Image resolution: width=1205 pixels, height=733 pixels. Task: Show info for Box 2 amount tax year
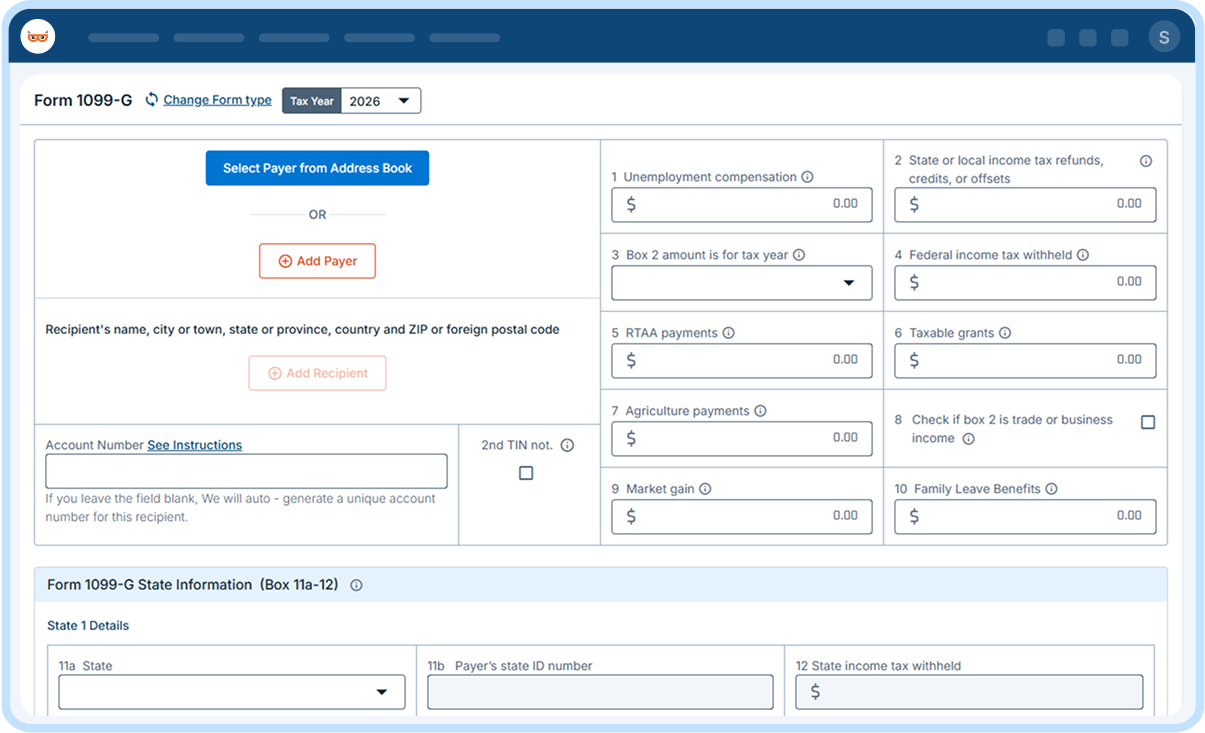(799, 255)
